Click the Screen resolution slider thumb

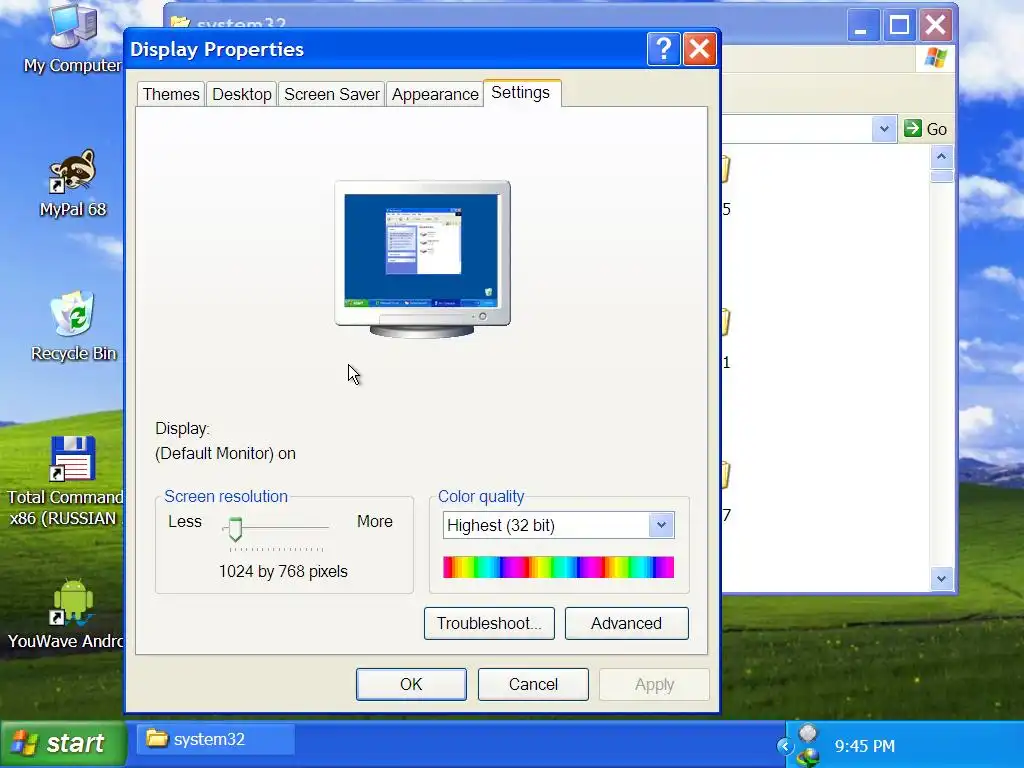235,529
